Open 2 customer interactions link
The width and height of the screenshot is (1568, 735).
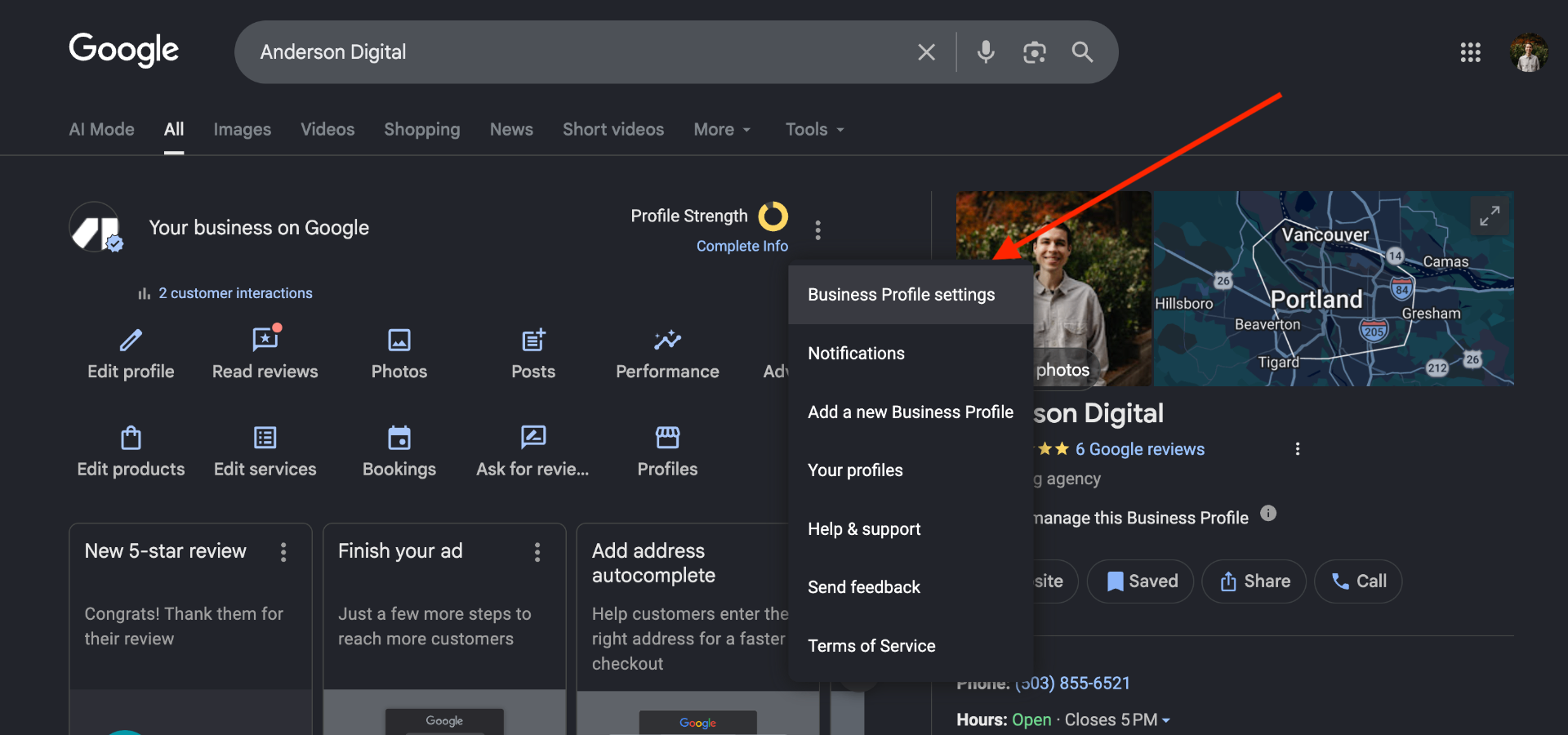(x=235, y=293)
